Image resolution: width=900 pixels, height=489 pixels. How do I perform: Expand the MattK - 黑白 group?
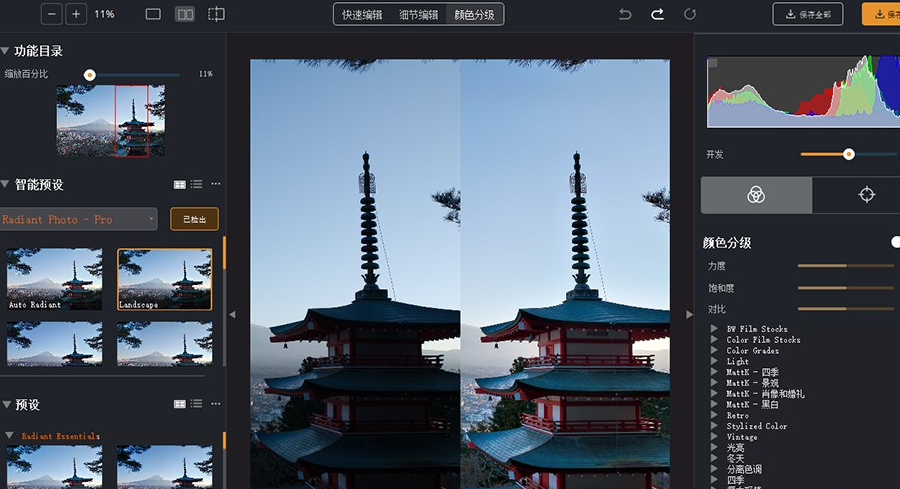point(714,405)
